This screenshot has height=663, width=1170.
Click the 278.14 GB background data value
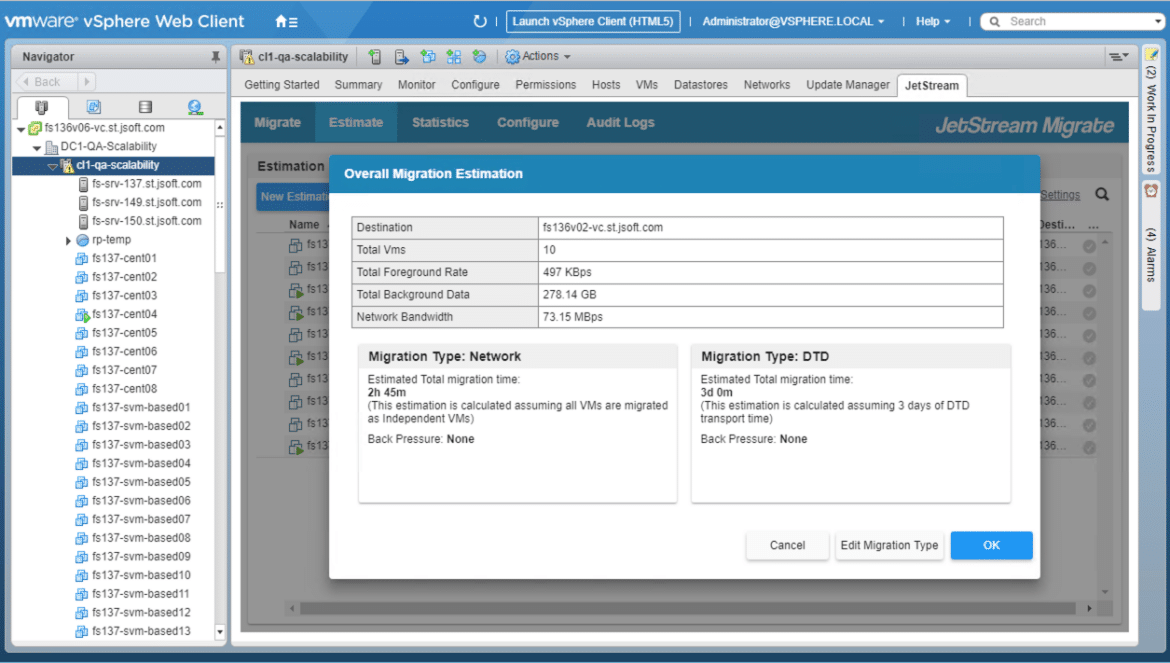pos(569,295)
